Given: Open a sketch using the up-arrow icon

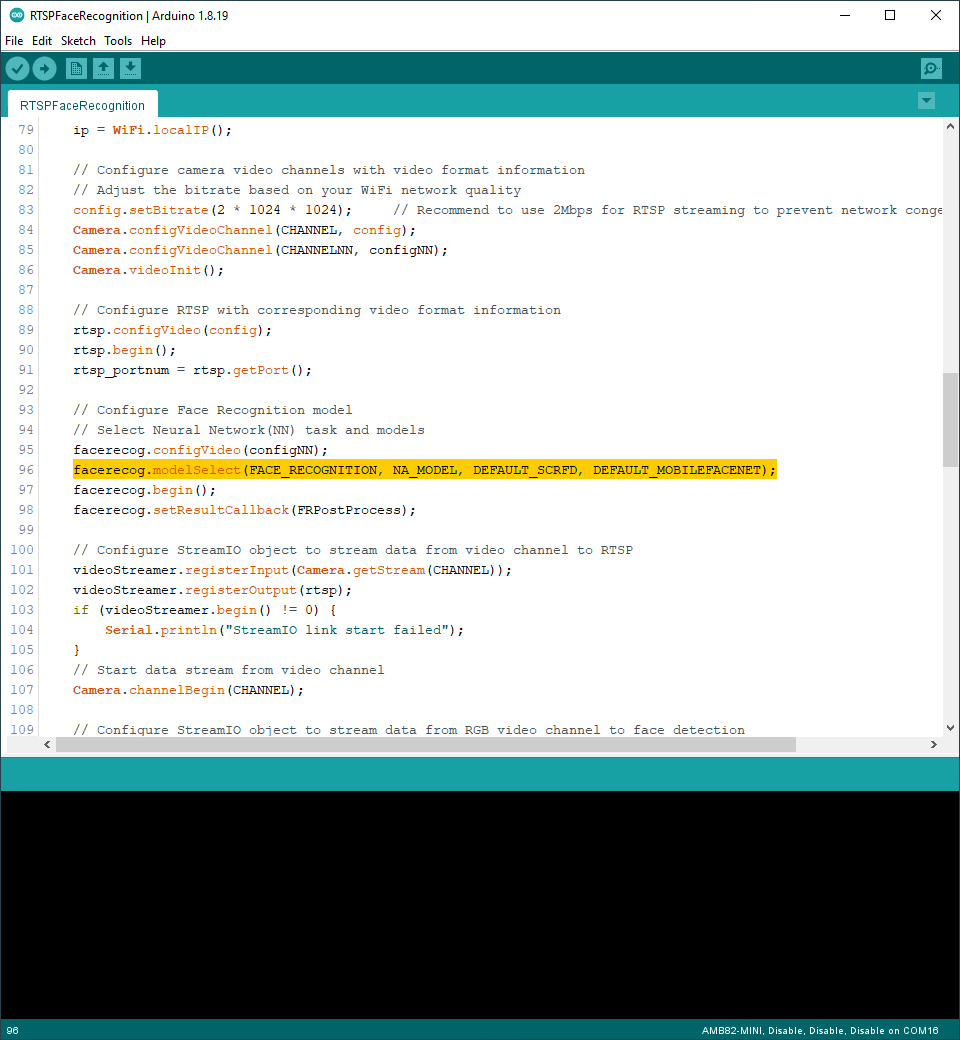Looking at the screenshot, I should 103,68.
